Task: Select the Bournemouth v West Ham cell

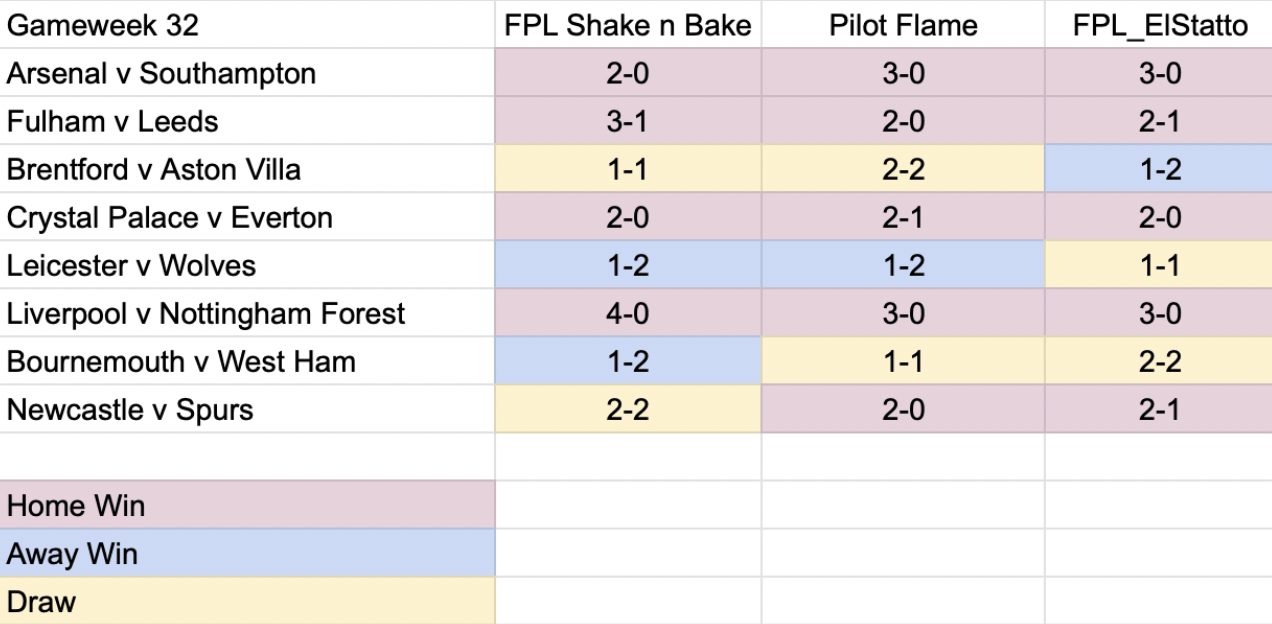Action: coord(247,361)
